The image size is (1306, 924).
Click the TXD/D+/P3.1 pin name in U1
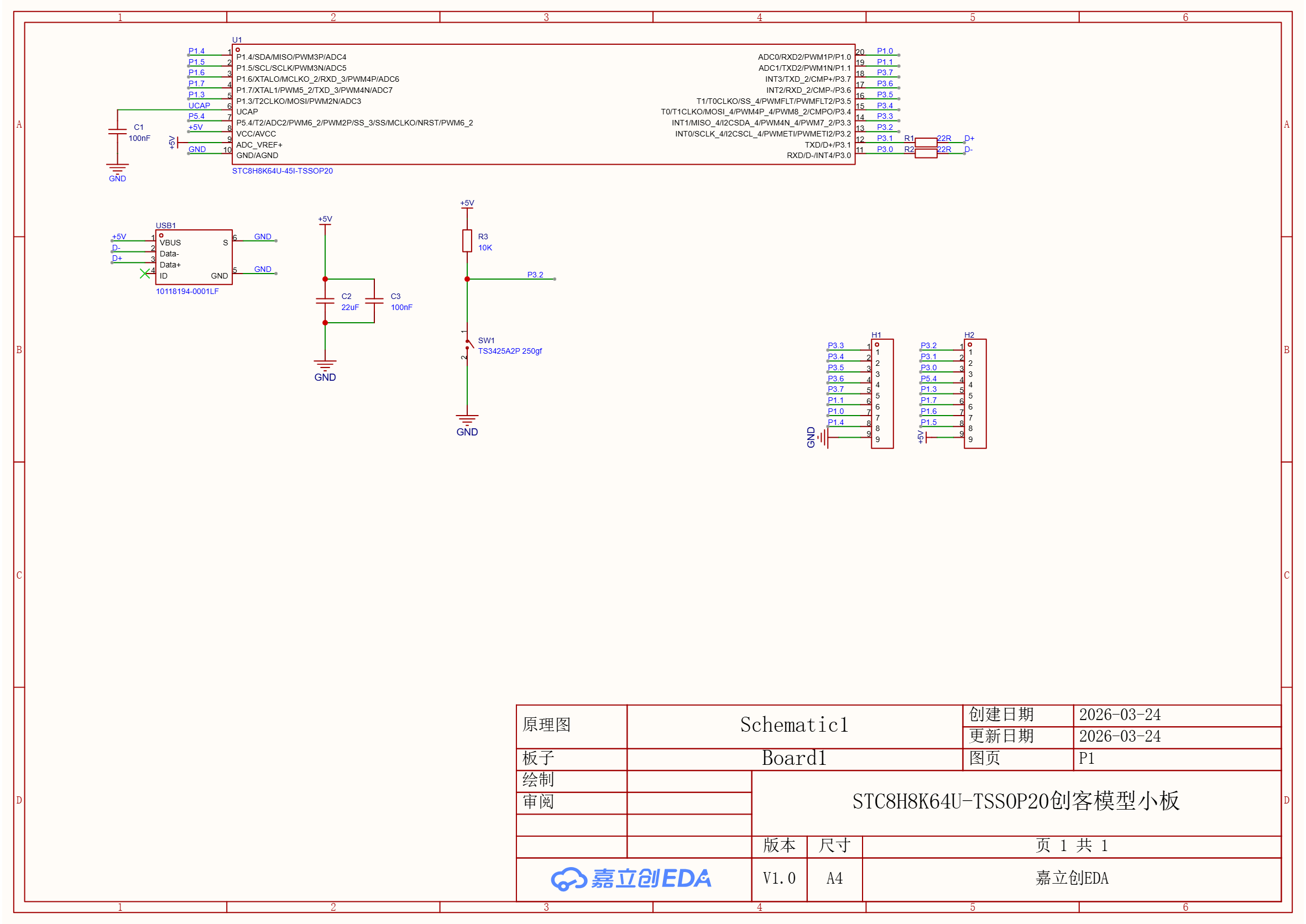pos(827,145)
